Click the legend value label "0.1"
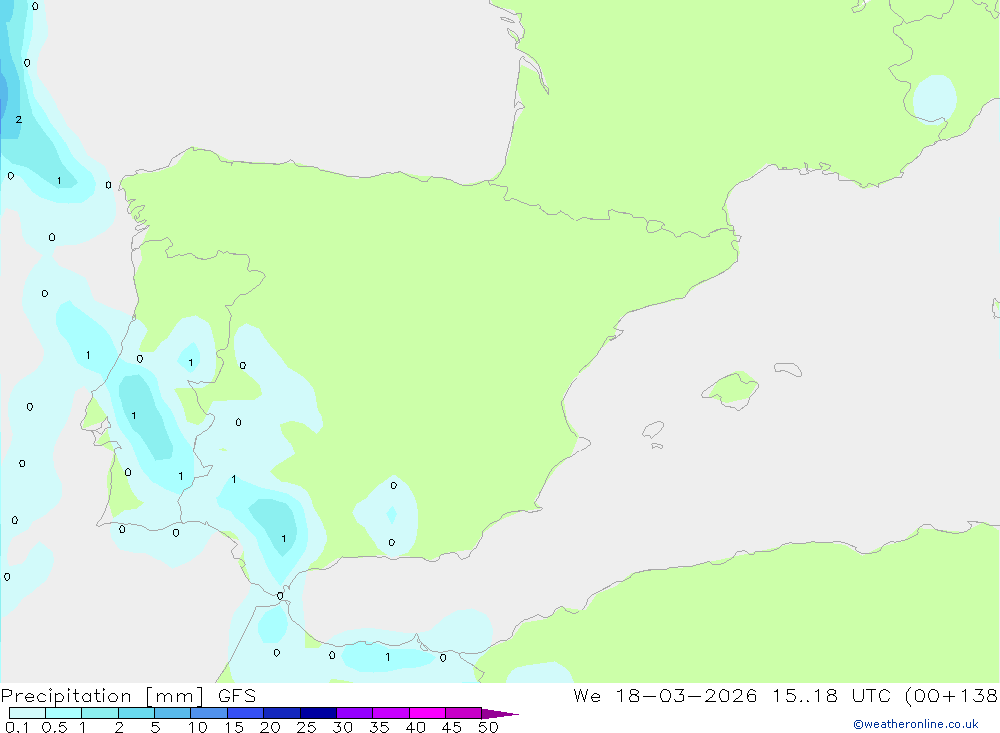The width and height of the screenshot is (1000, 733). coord(17,727)
